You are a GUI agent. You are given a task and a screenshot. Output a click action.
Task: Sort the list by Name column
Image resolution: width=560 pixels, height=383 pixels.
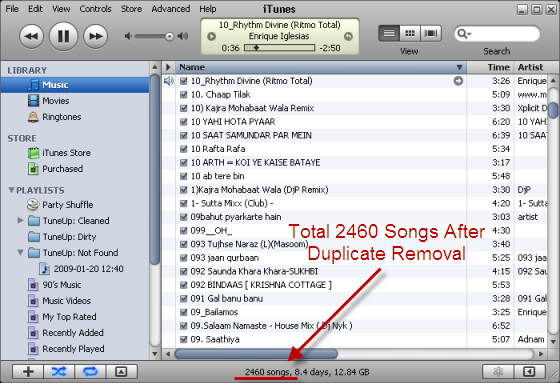point(321,67)
